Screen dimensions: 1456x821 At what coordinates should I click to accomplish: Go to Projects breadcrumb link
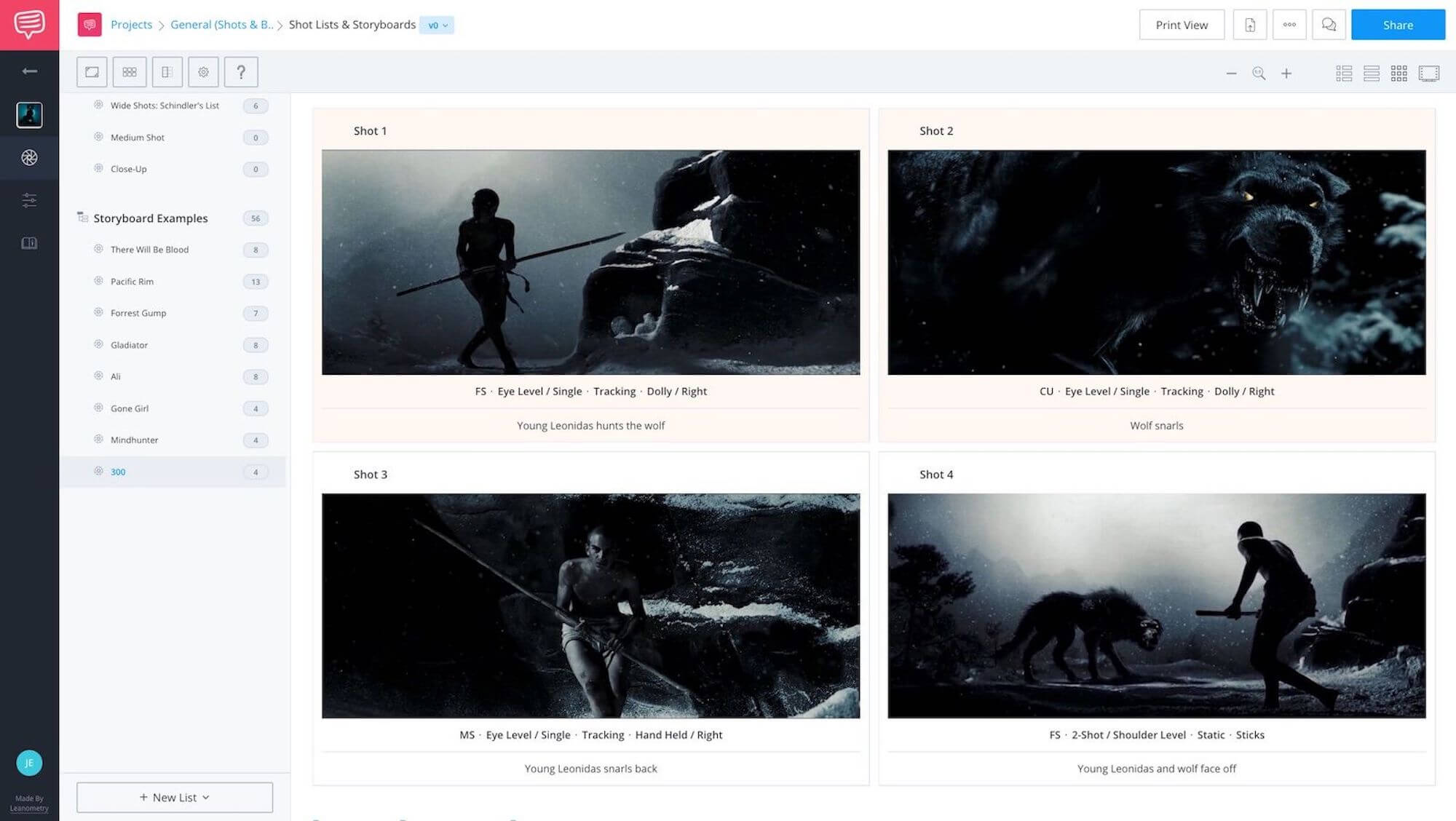tap(131, 25)
